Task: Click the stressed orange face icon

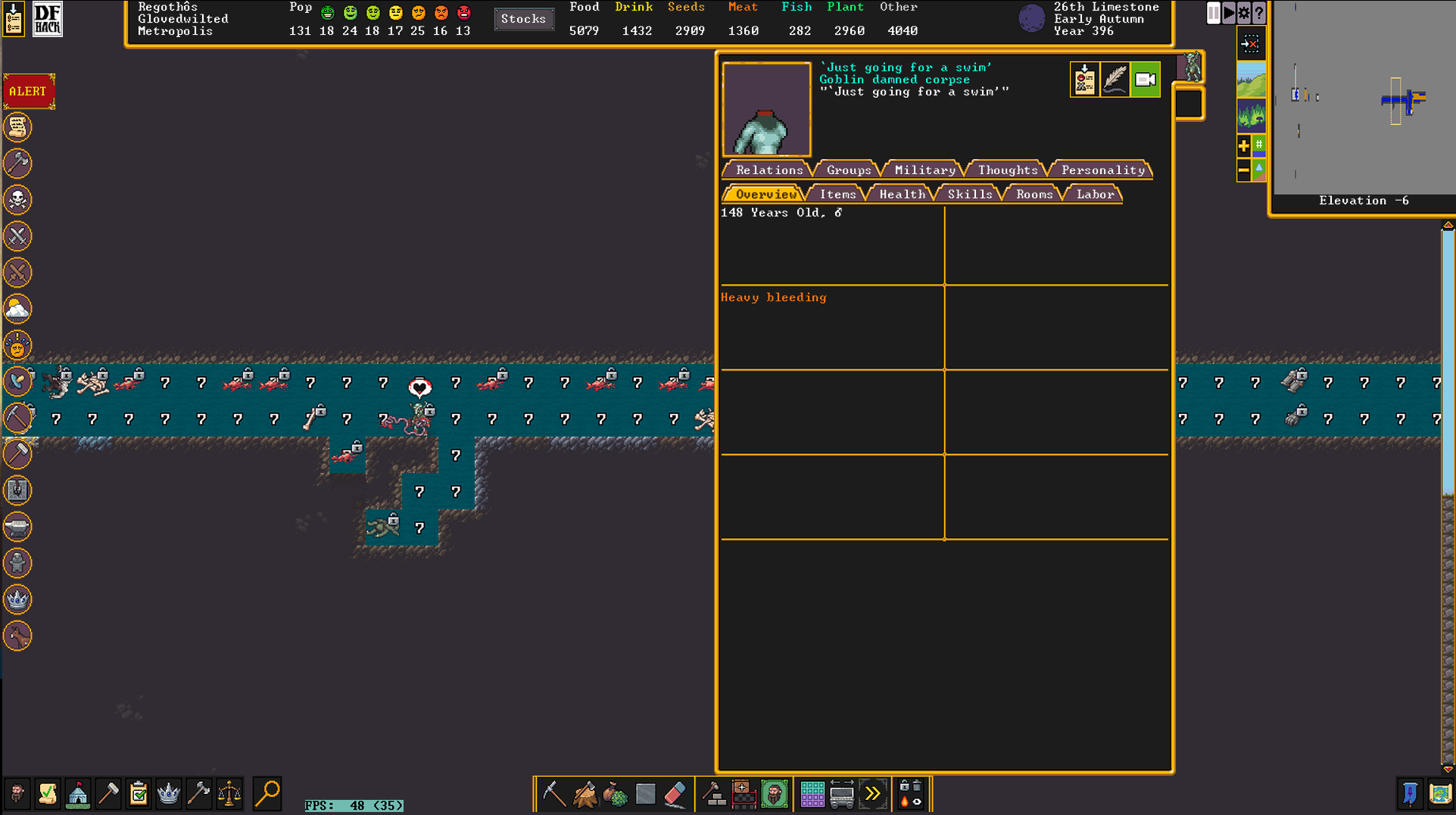Action: point(17,345)
